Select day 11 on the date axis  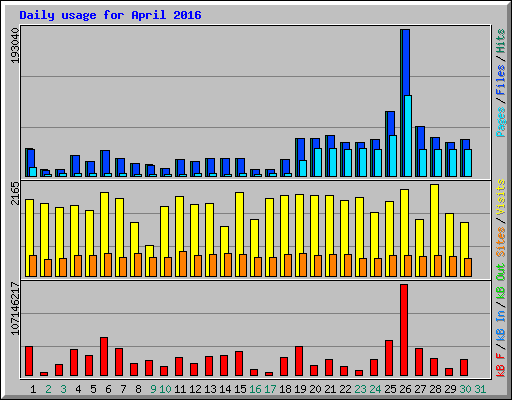coord(180,389)
